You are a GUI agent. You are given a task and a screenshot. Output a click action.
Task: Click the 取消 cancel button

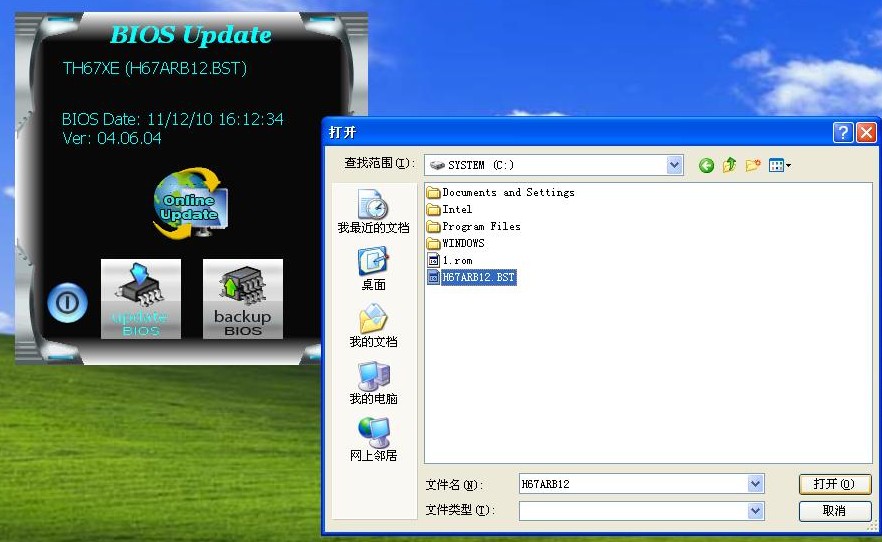click(x=835, y=511)
